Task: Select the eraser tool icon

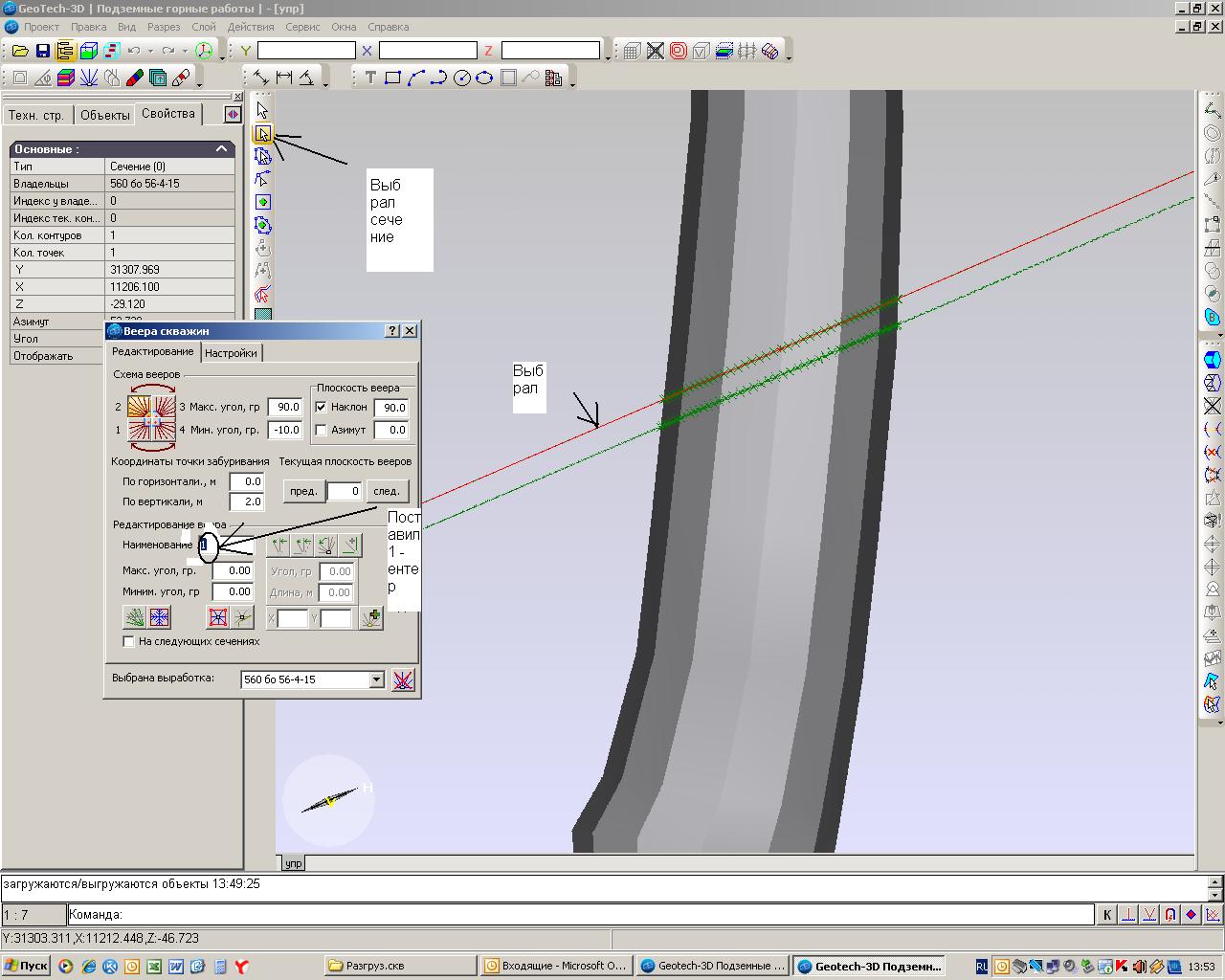Action: (181, 78)
